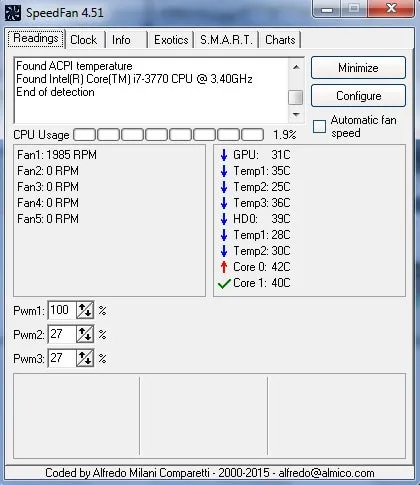This screenshot has height=485, width=420.
Task: Click the blue down arrow next to GPU
Action: tap(224, 155)
